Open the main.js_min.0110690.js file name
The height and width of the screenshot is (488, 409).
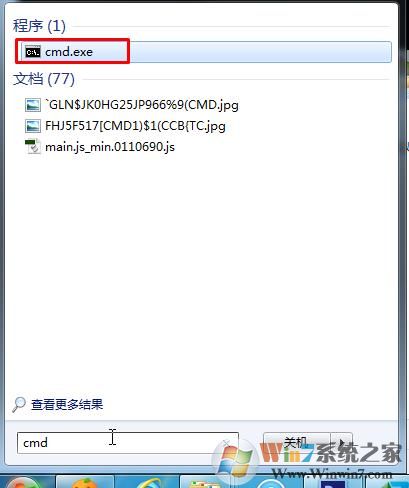click(x=110, y=147)
